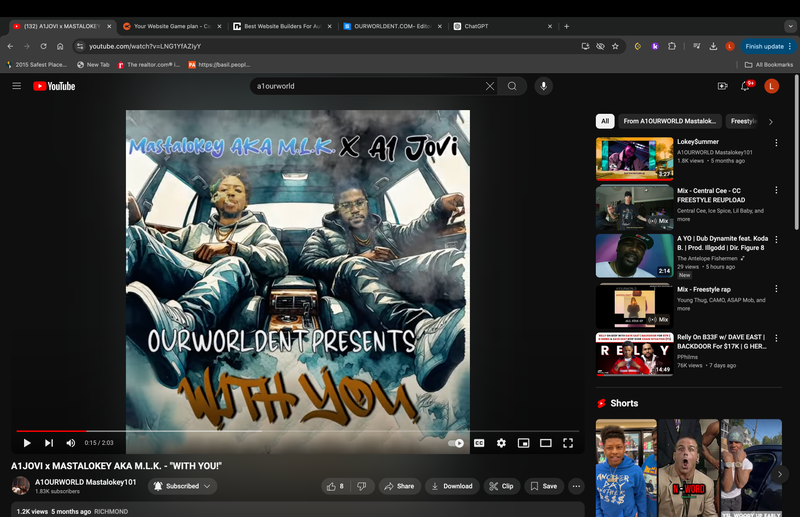The height and width of the screenshot is (517, 800).
Task: Click the search magnifier button
Action: click(x=512, y=86)
